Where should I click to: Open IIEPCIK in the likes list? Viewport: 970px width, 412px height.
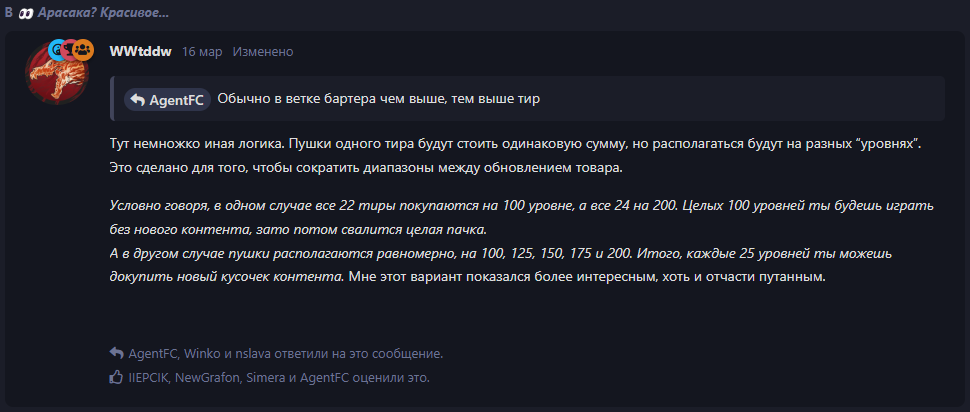[148, 377]
